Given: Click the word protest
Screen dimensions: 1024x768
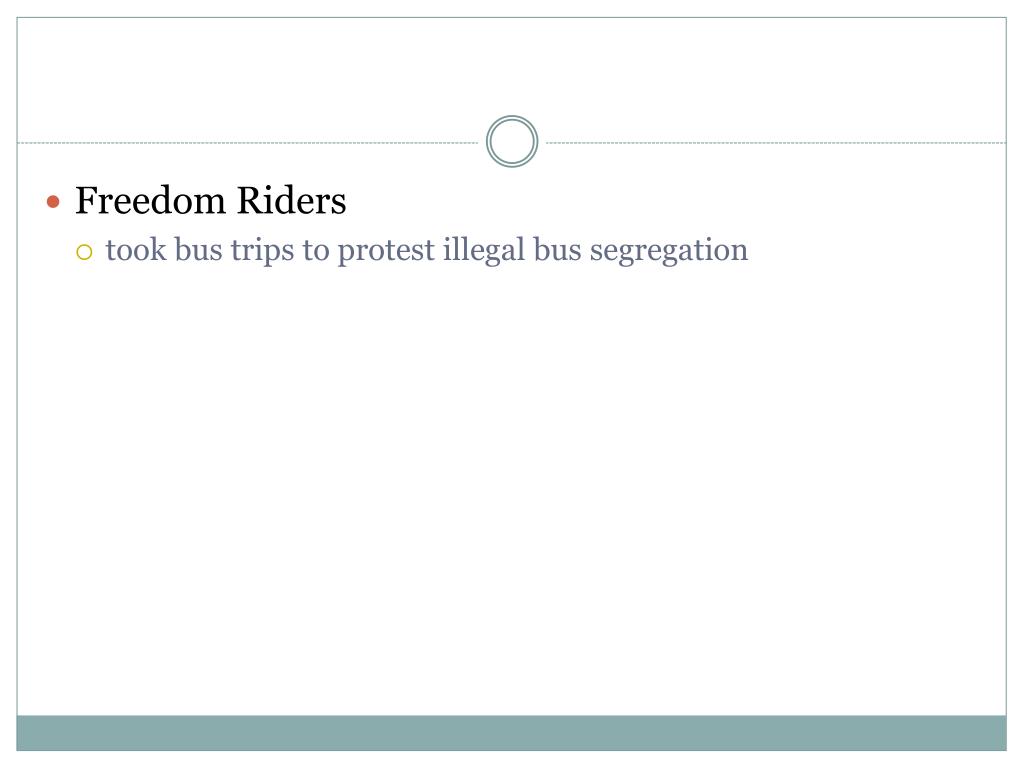Looking at the screenshot, I should (386, 252).
